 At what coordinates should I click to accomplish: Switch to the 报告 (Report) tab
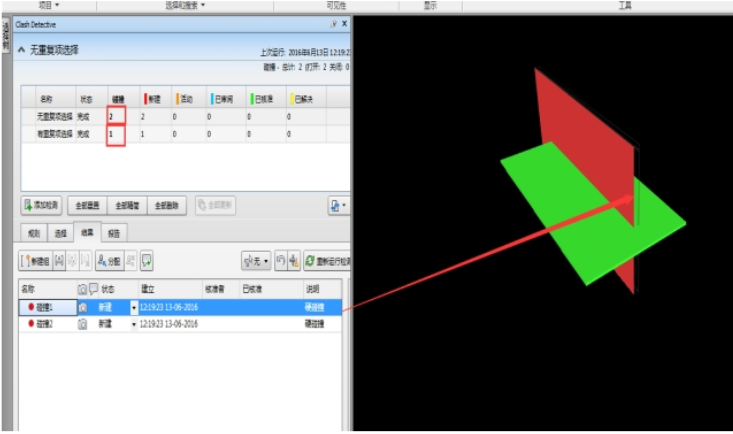click(113, 232)
